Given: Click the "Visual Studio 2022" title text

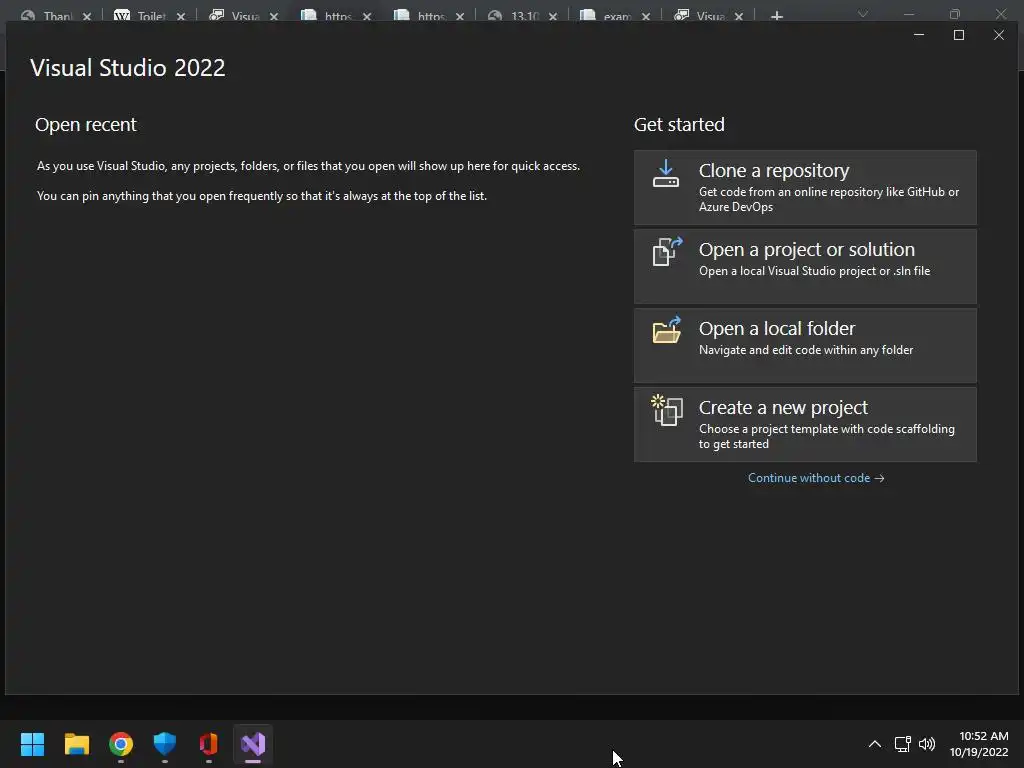Looking at the screenshot, I should (x=127, y=68).
